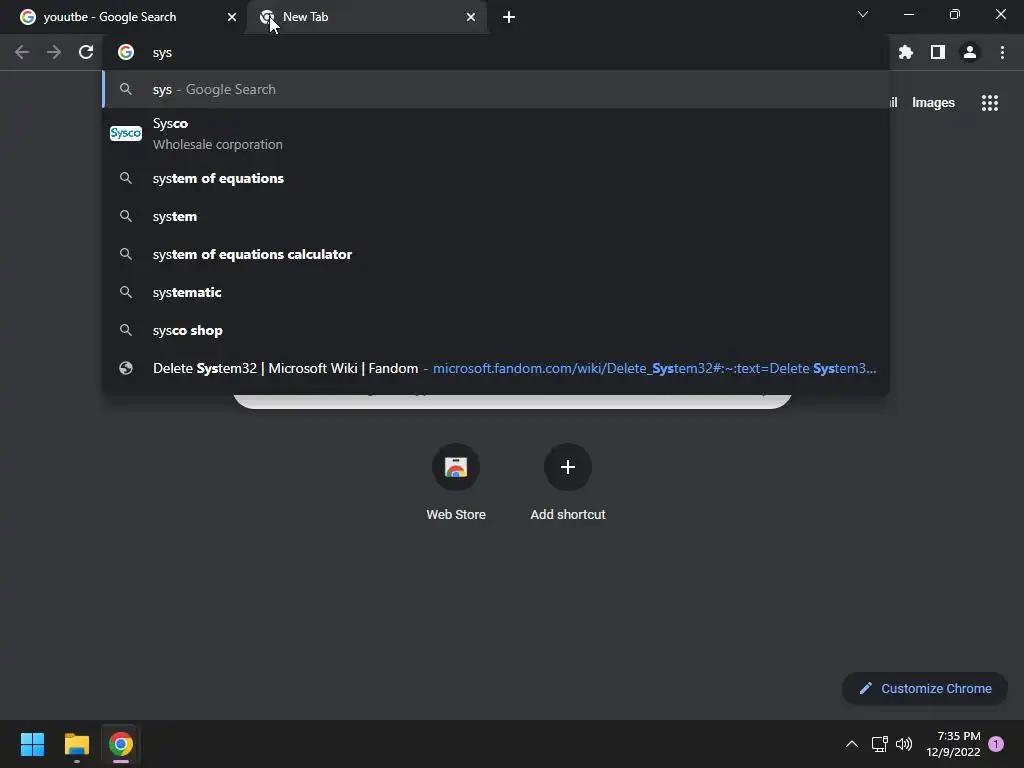
Task: Click the Add shortcut button
Action: click(x=568, y=482)
